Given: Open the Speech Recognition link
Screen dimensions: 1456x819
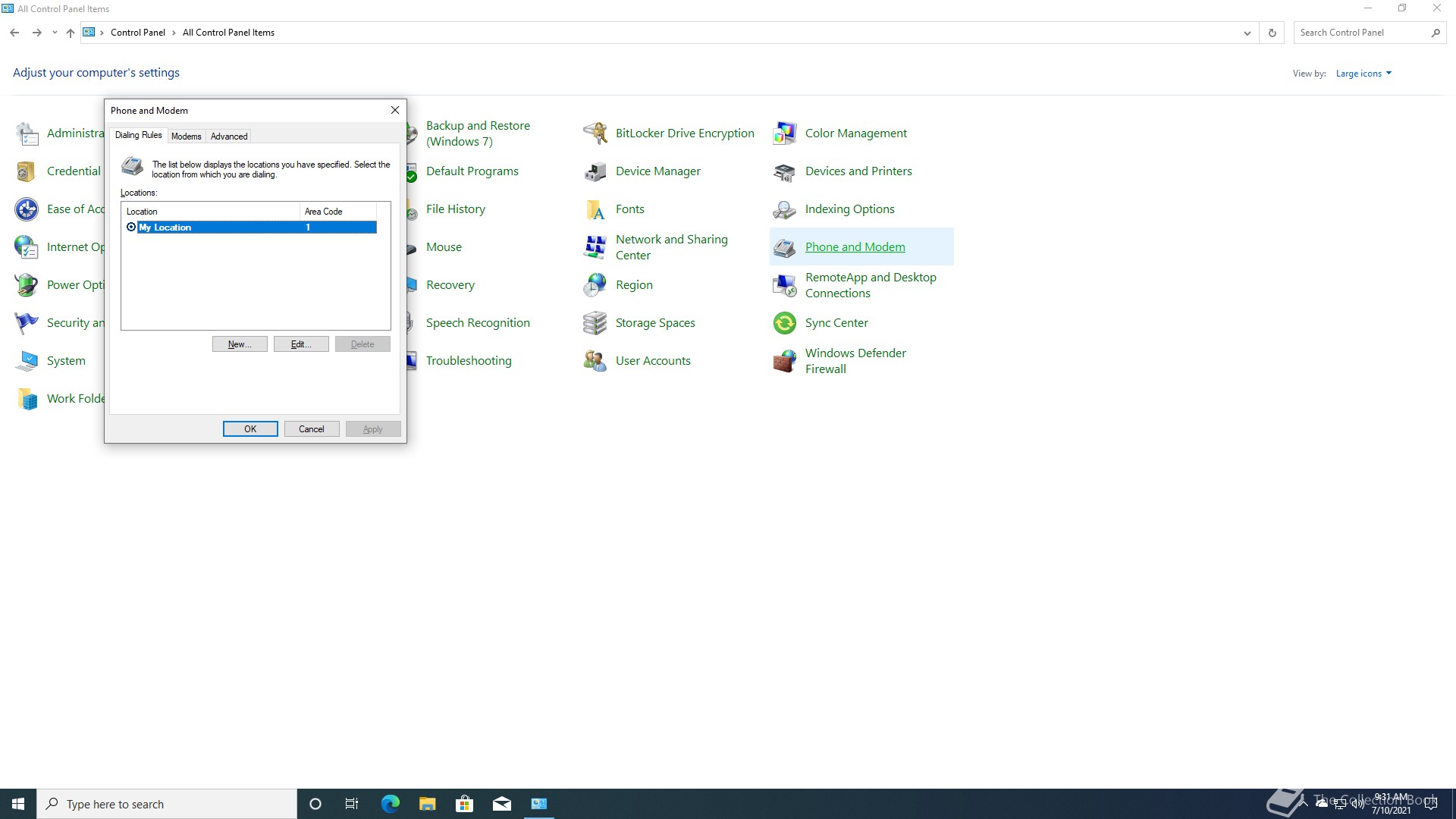Looking at the screenshot, I should pos(478,323).
